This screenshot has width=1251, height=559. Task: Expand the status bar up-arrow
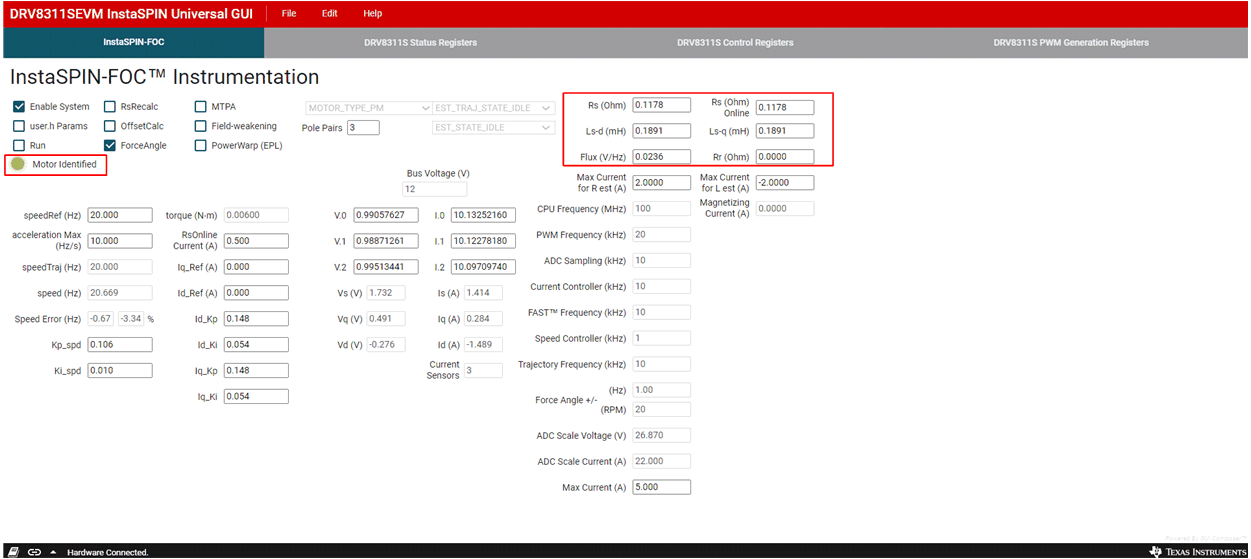pos(53,551)
